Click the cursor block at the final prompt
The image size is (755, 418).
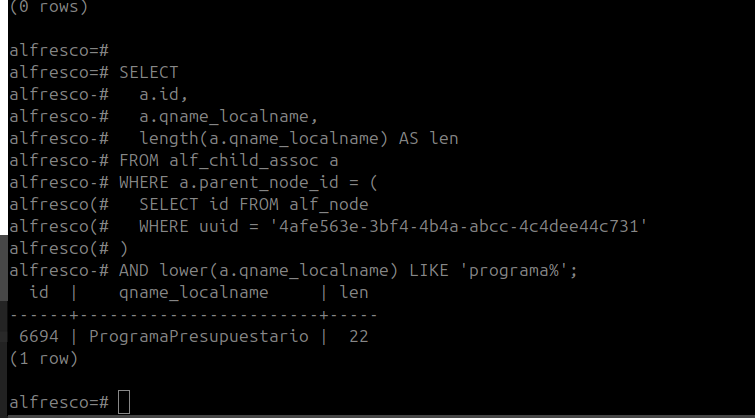coord(123,402)
